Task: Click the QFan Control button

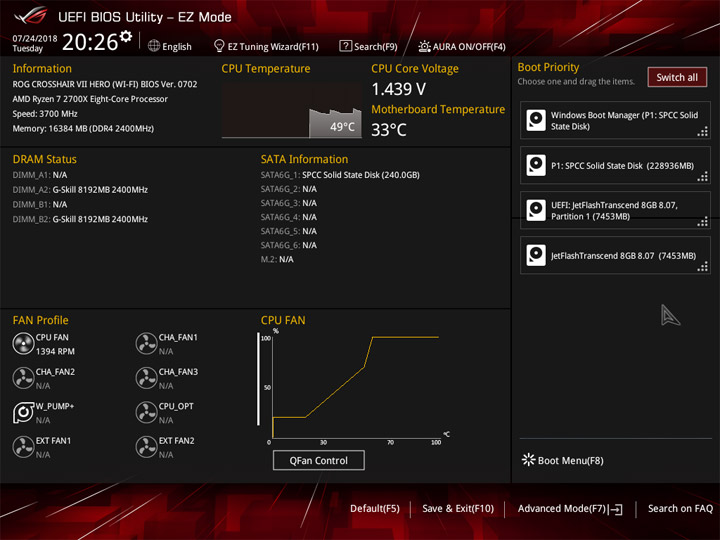Action: 319,461
